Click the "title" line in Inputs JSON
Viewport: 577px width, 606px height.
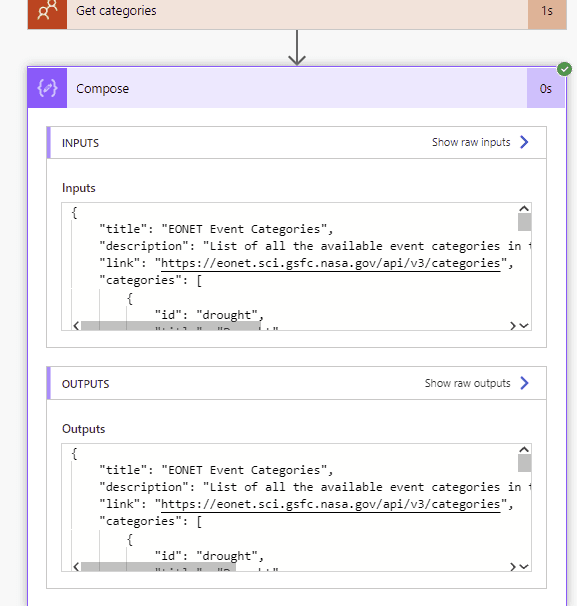(216, 229)
